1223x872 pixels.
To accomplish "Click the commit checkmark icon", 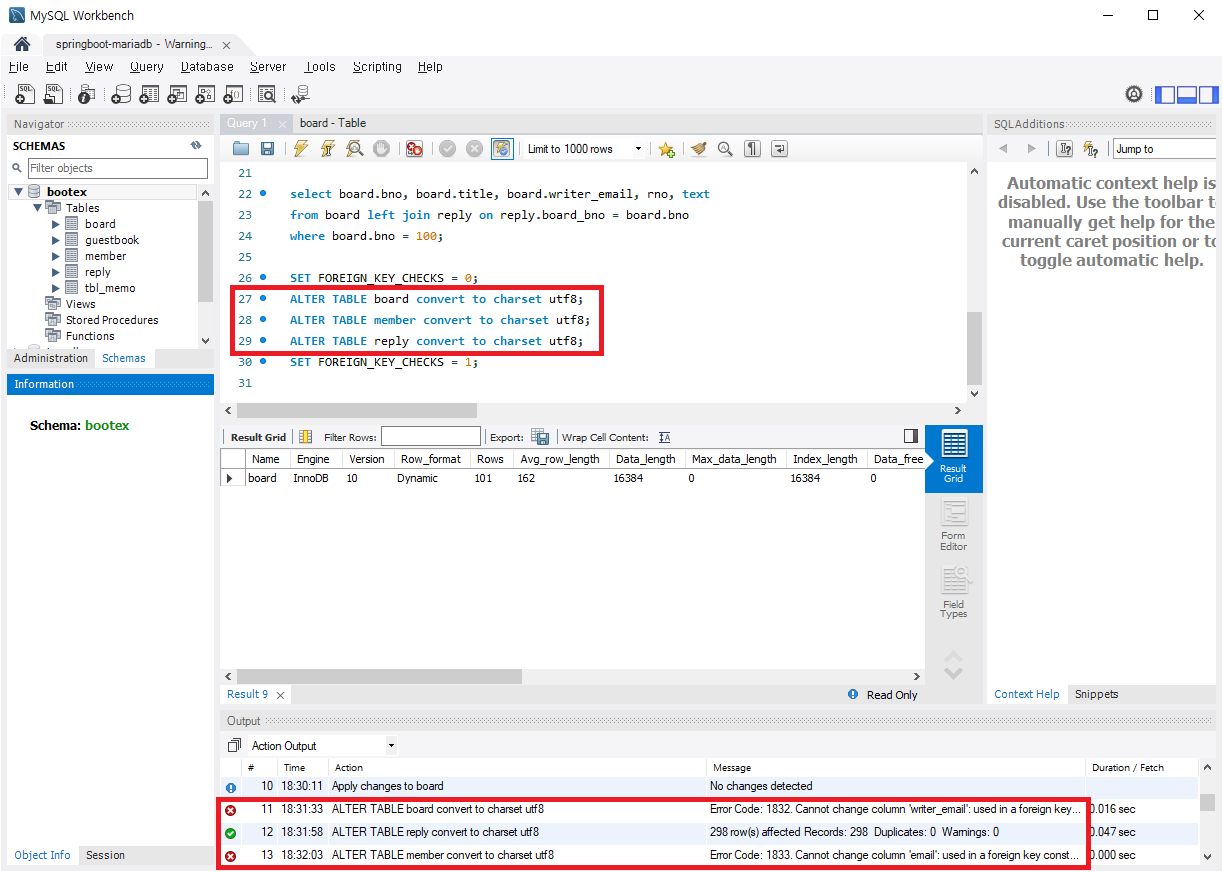I will tap(447, 149).
